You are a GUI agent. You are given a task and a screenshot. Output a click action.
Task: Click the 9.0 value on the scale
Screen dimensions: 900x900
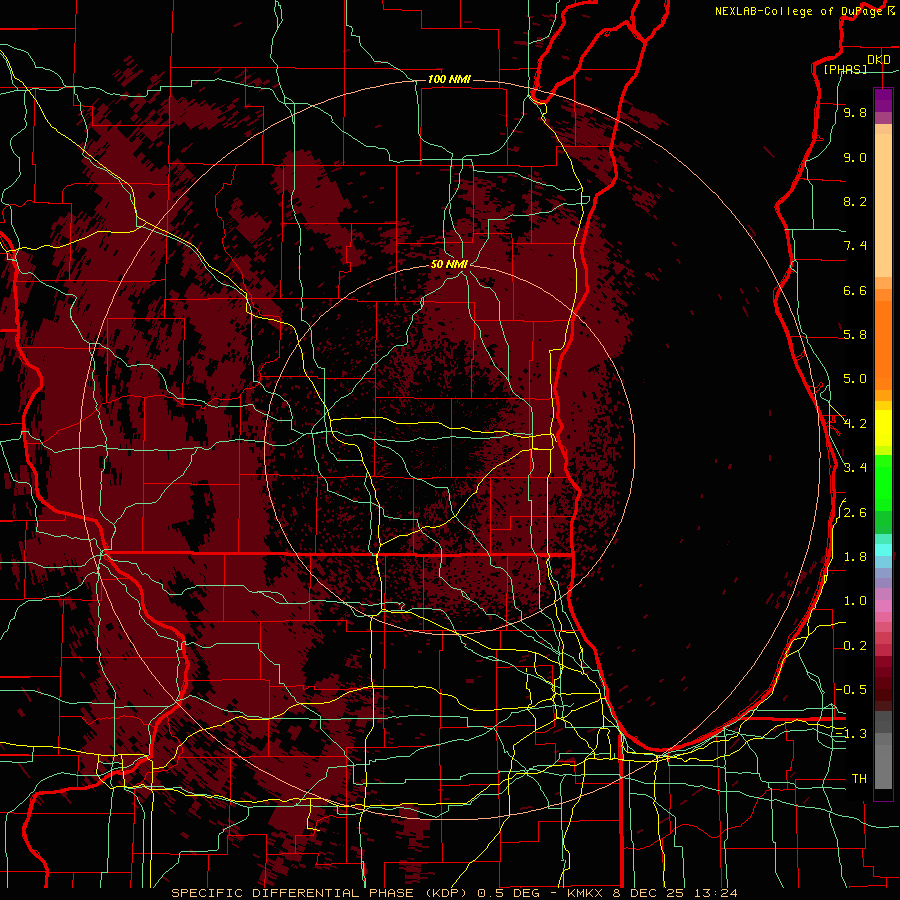855,157
